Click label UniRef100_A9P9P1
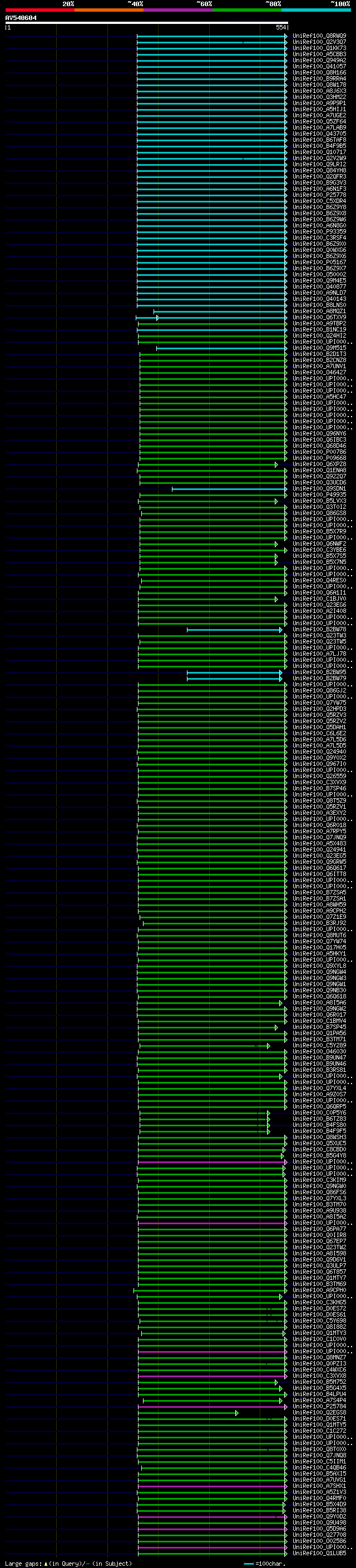 (x=319, y=103)
